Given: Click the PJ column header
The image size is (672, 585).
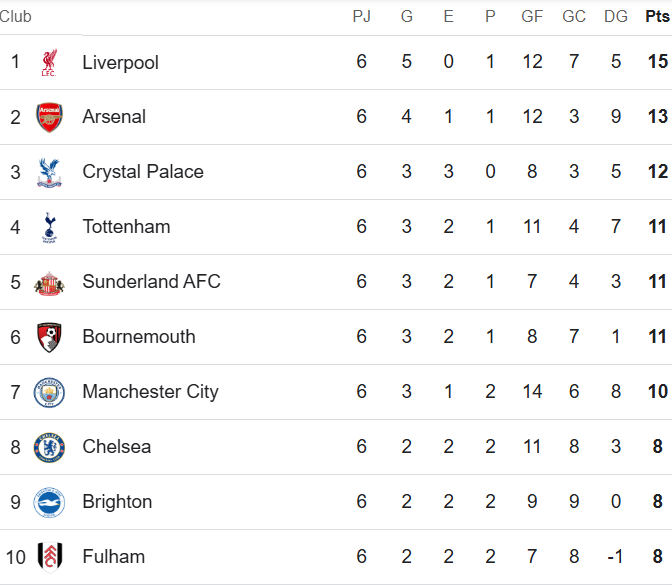Looking at the screenshot, I should tap(361, 16).
